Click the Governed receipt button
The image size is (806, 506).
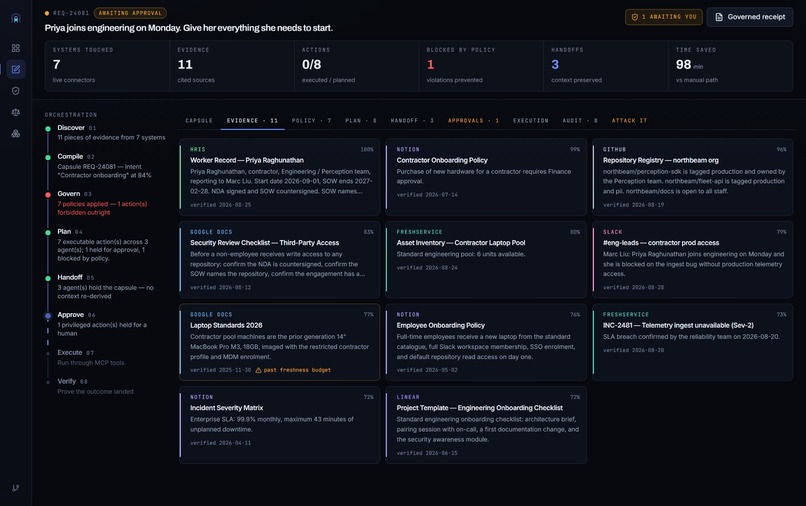[x=750, y=17]
